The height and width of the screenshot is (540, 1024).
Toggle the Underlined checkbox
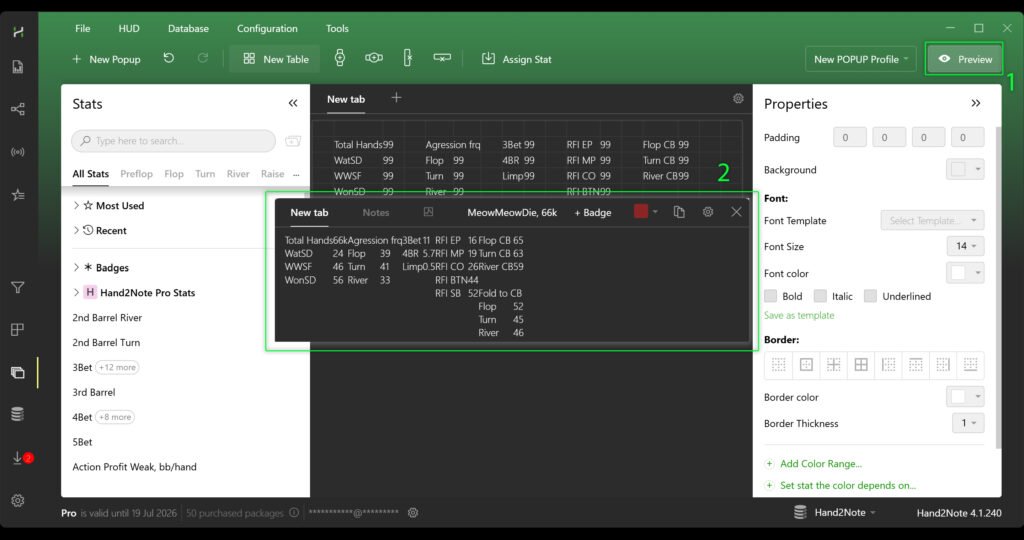(x=870, y=296)
